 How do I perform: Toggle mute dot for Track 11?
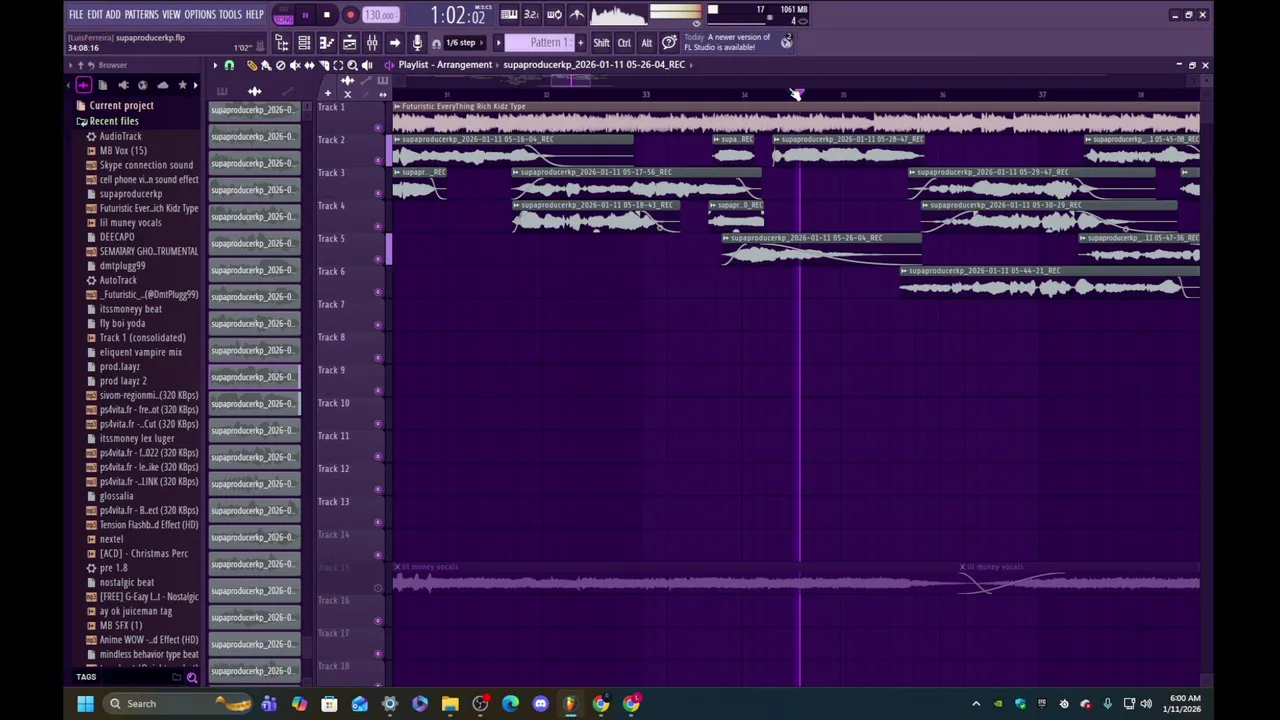pyautogui.click(x=378, y=457)
